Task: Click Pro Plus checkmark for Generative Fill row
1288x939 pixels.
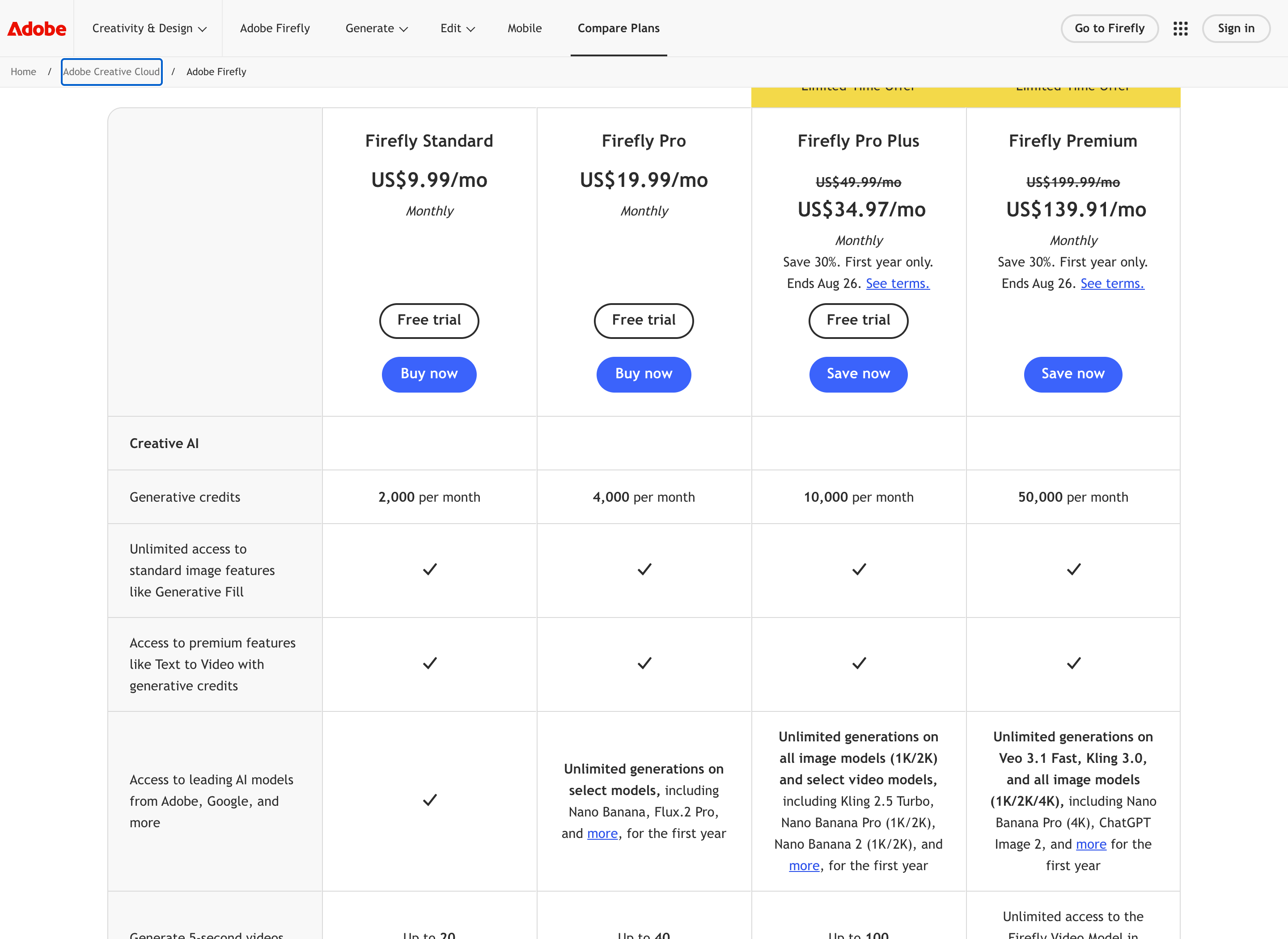Action: pos(859,570)
